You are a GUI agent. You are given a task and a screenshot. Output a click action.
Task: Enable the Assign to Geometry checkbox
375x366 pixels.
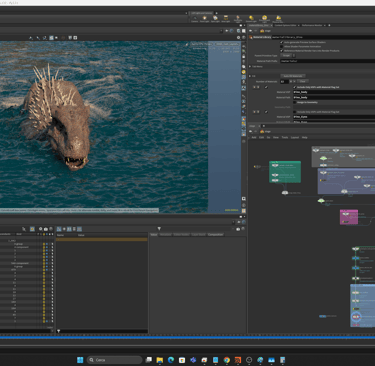[295, 102]
